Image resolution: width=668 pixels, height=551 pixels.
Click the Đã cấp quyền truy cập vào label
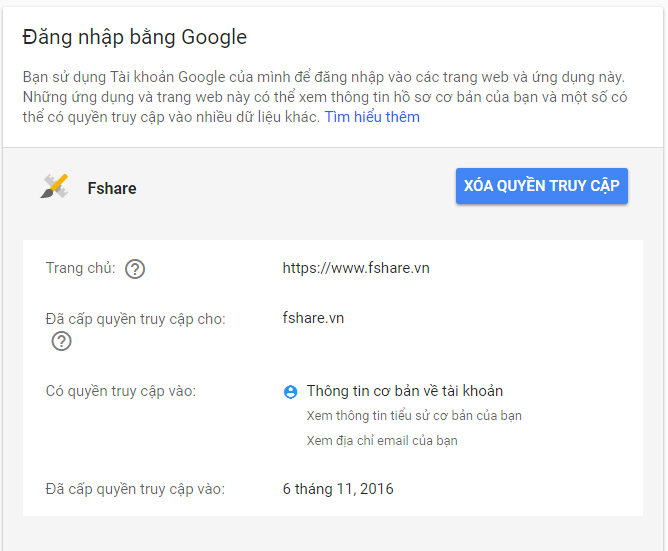point(135,489)
